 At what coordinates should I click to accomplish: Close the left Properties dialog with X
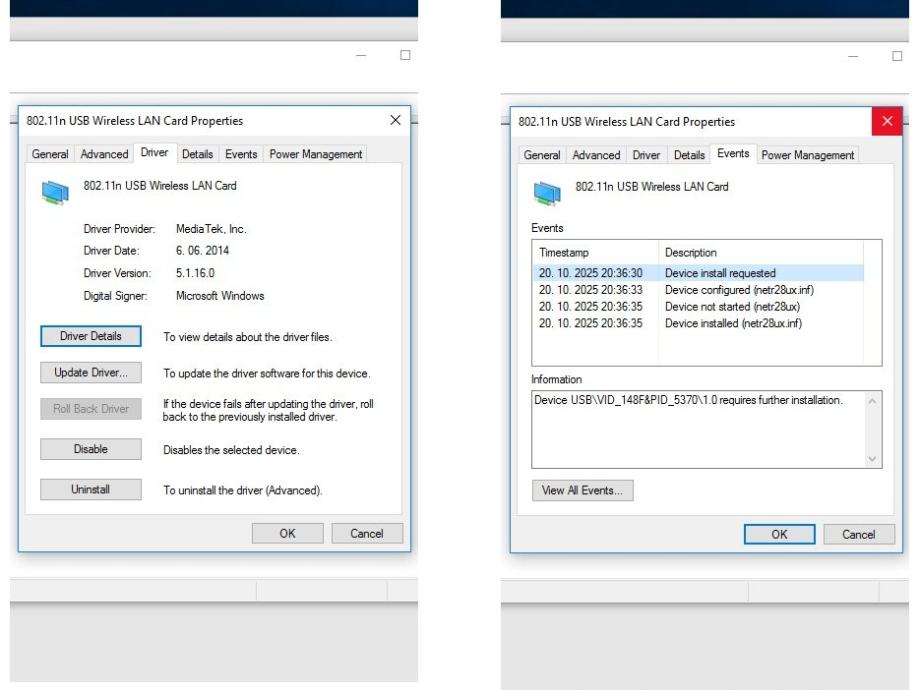[x=395, y=120]
